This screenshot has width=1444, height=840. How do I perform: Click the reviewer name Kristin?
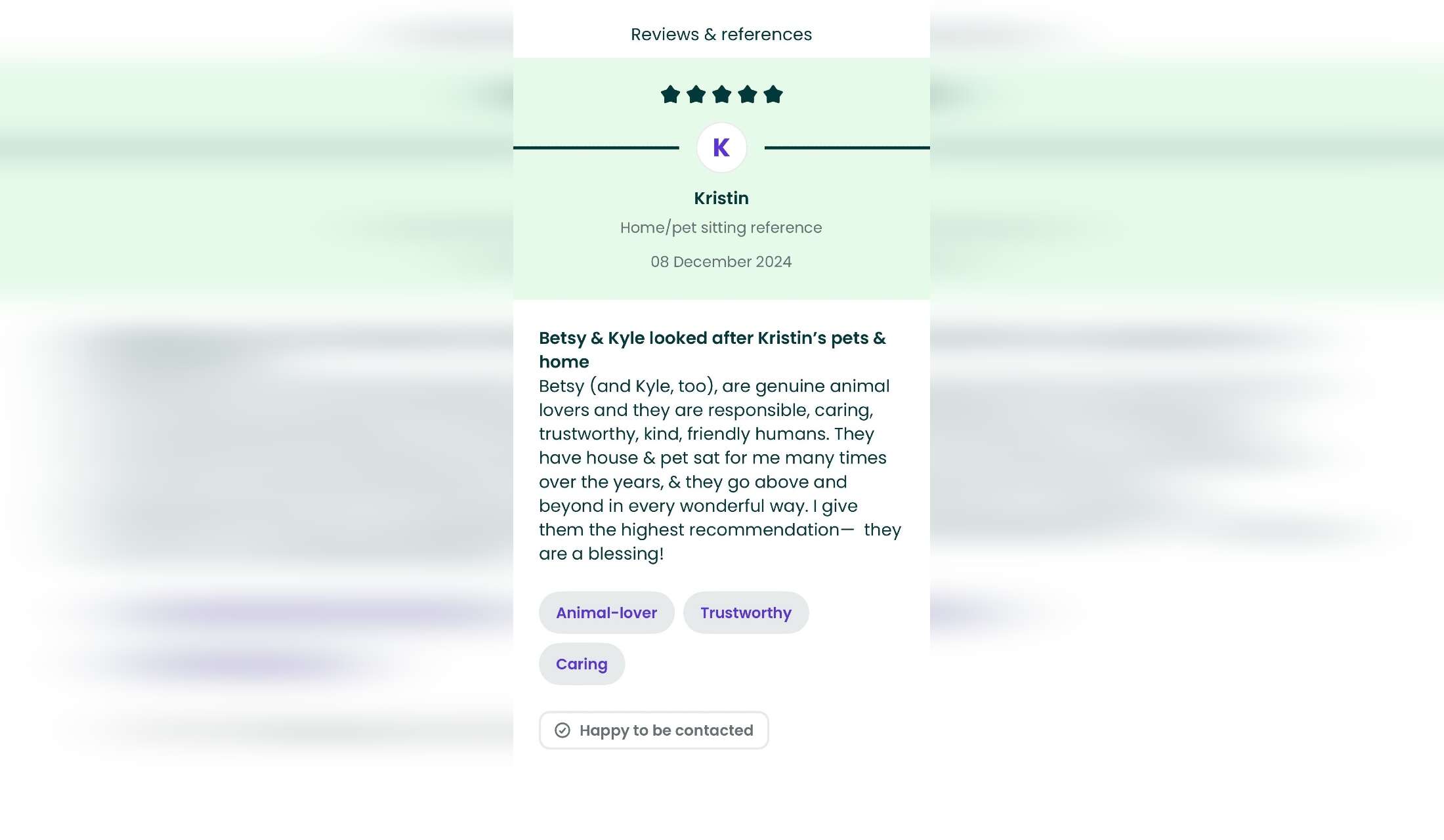click(x=721, y=198)
